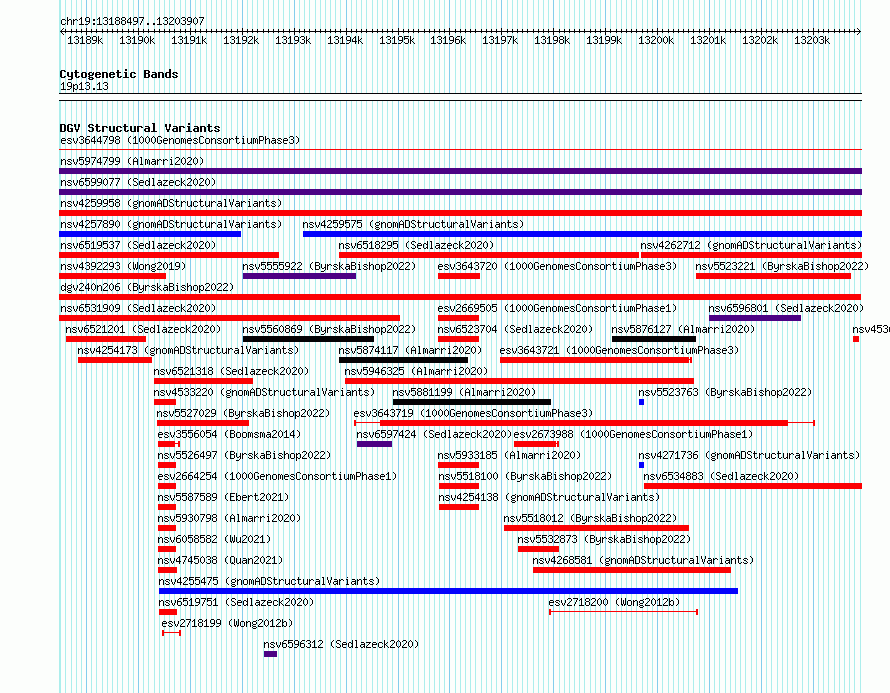This screenshot has width=890, height=693.
Task: Select red bar under nsv5518012
Action: pos(597,528)
